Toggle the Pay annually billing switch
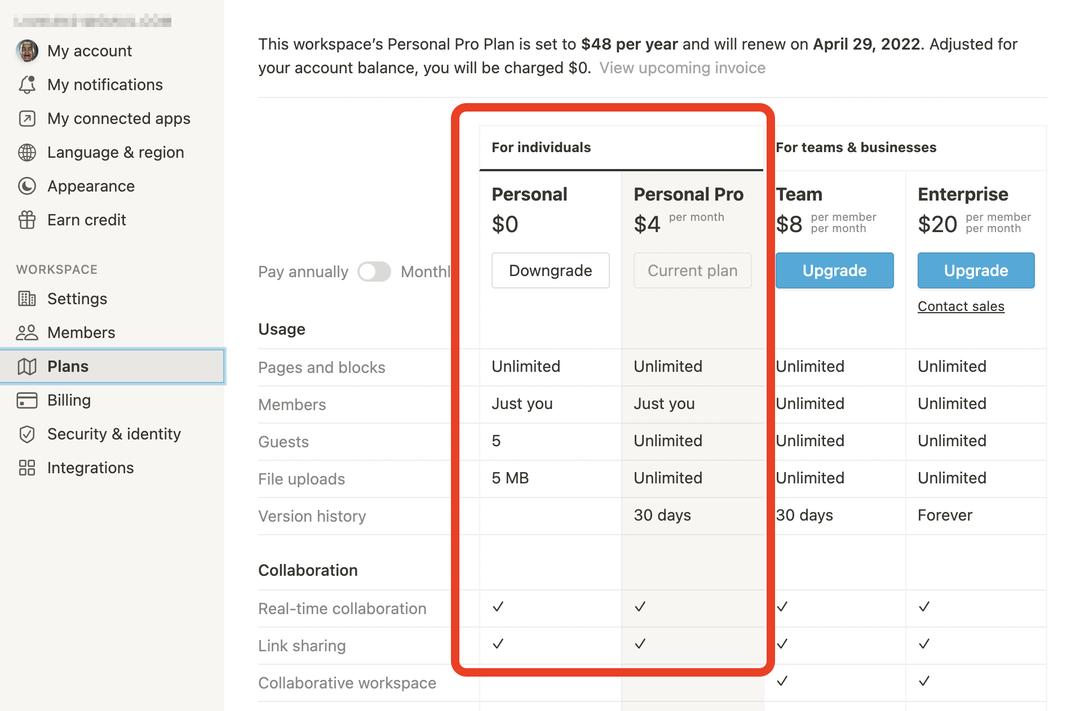1080x711 pixels. 374,272
